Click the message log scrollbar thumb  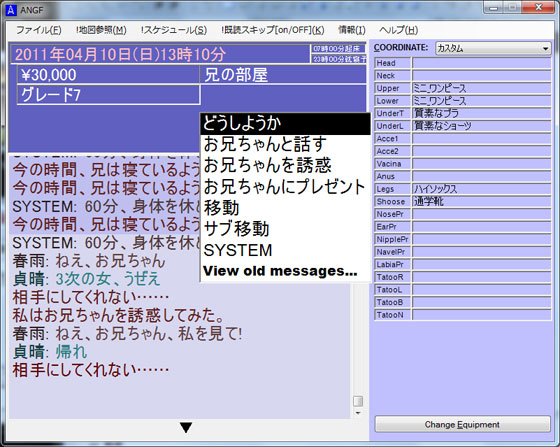358,401
